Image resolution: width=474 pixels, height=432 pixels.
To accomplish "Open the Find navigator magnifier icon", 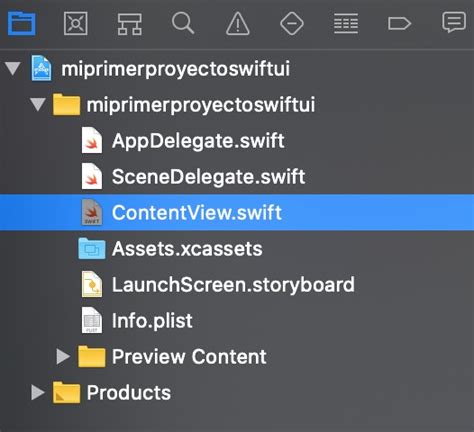I will (x=183, y=23).
